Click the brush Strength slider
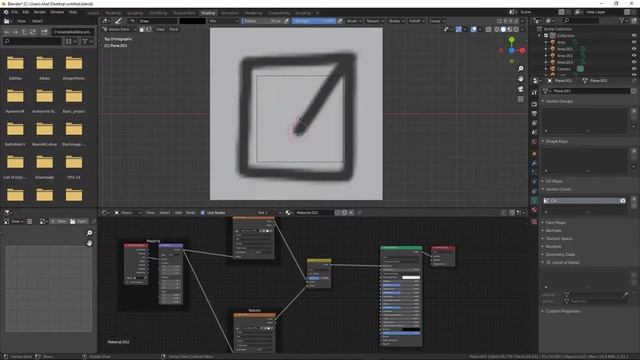Viewport: 640px width, 360px height. pyautogui.click(x=314, y=21)
